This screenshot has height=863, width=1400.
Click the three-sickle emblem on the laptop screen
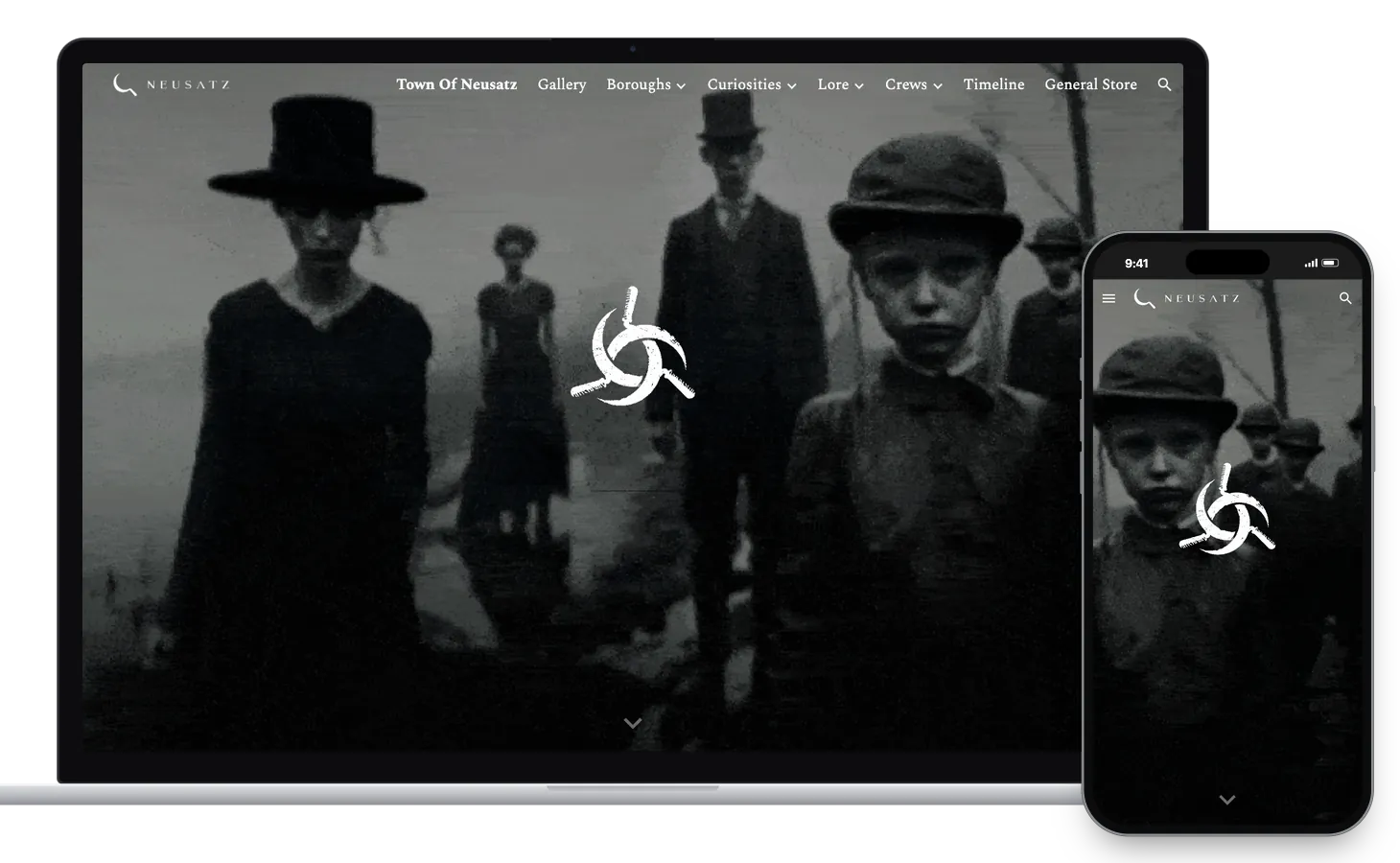(x=633, y=346)
